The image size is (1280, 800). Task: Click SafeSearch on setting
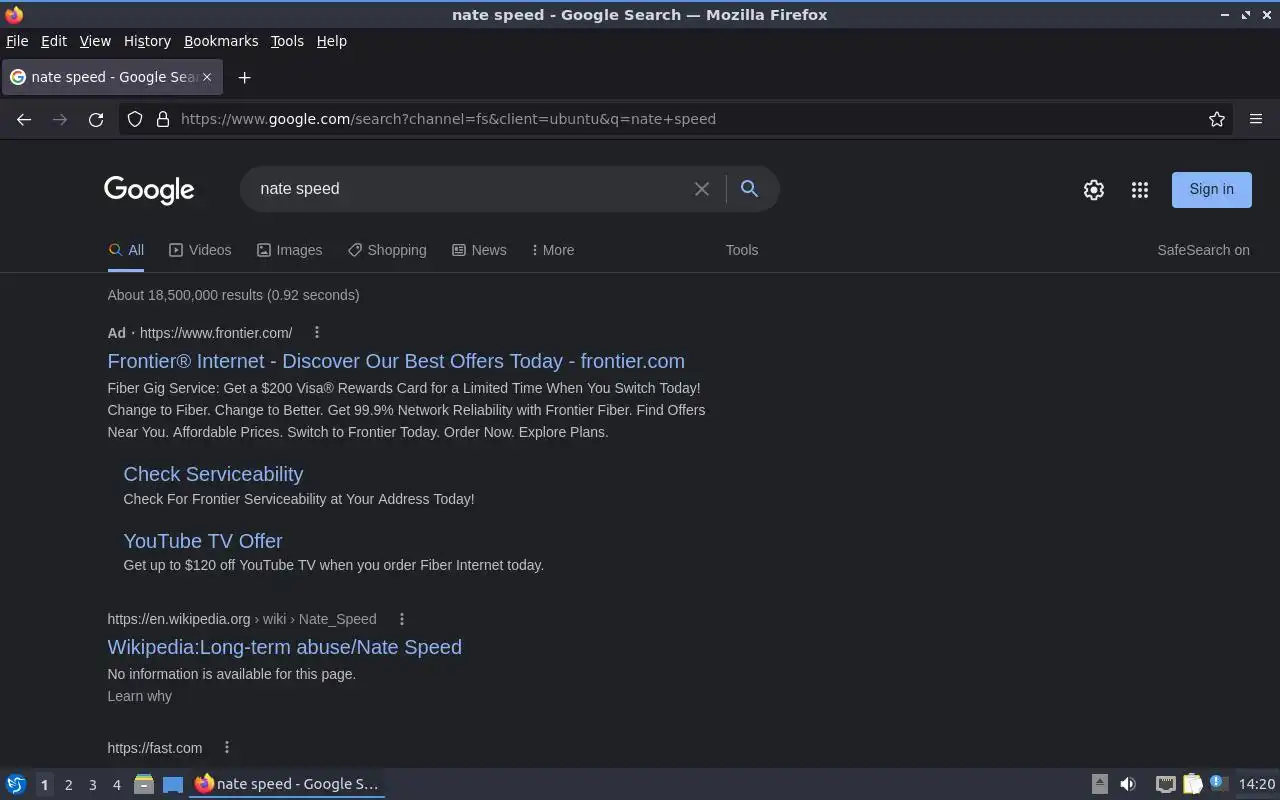[1203, 250]
